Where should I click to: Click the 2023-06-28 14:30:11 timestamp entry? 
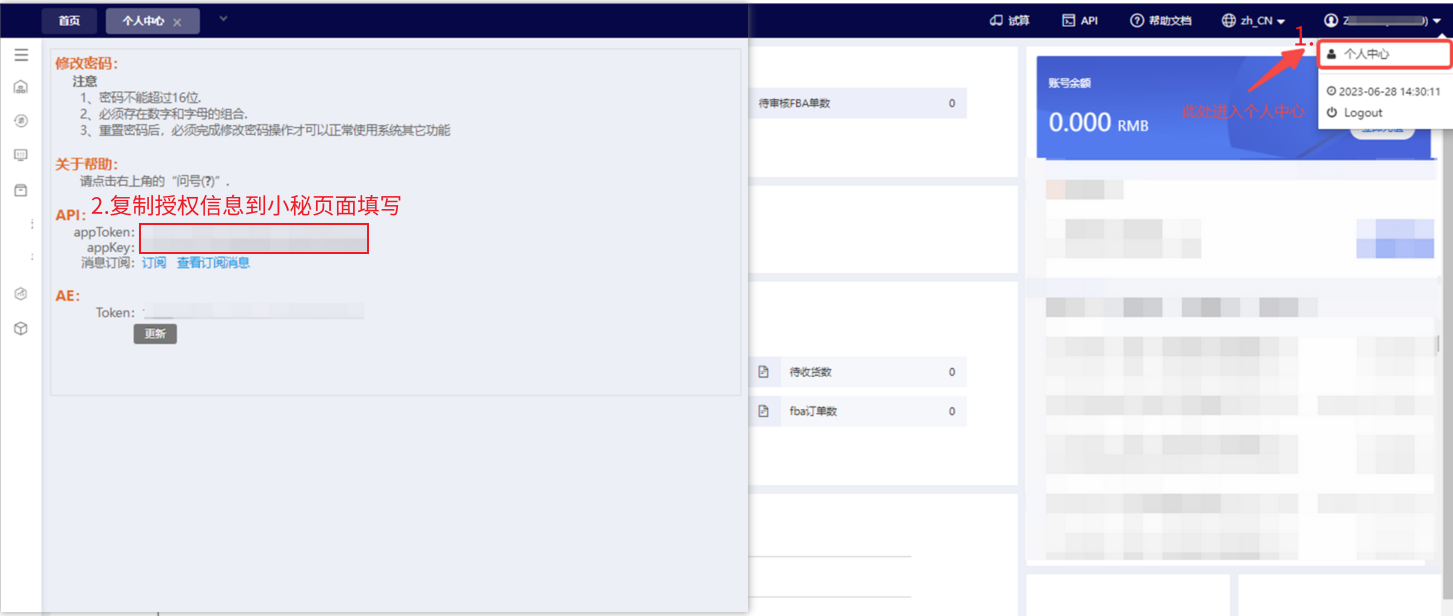1383,91
